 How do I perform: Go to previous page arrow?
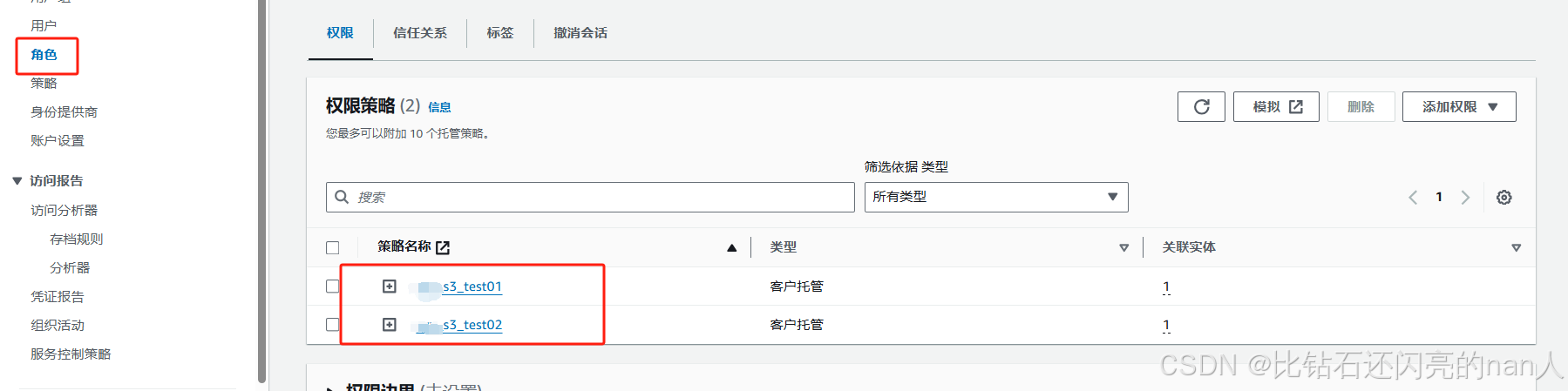(x=1413, y=198)
